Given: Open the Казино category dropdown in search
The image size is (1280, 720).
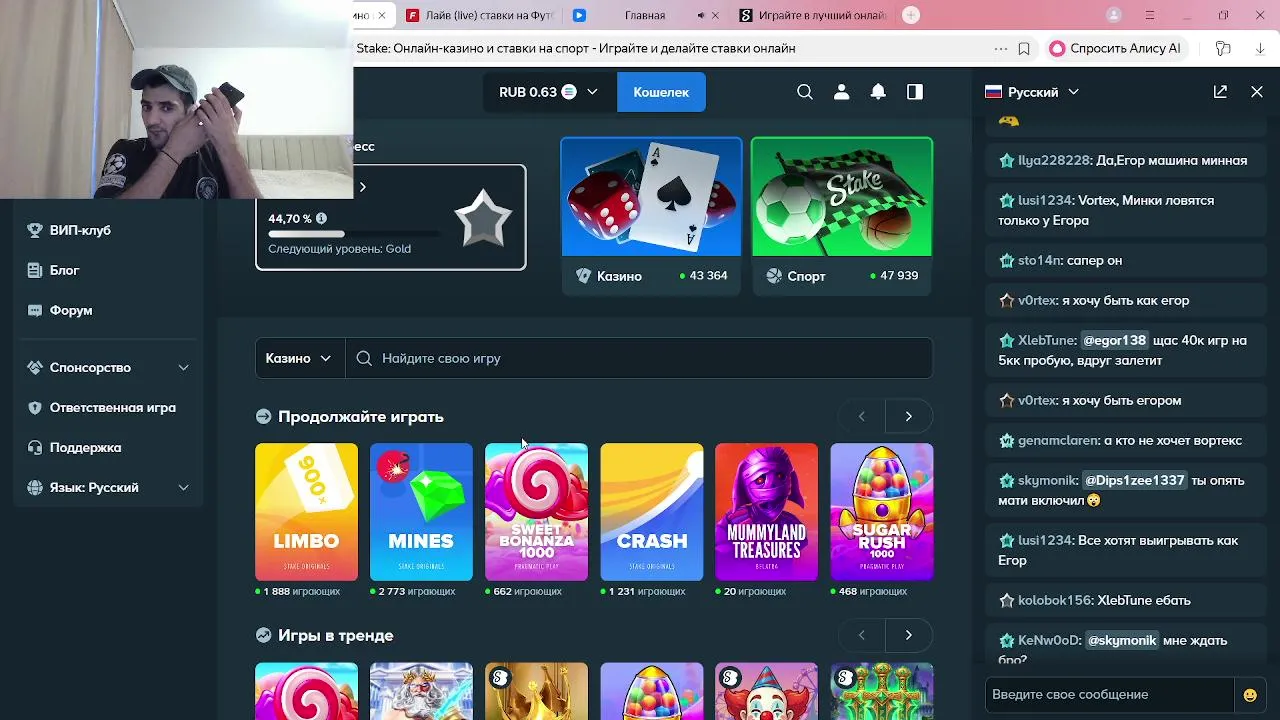Looking at the screenshot, I should [299, 358].
